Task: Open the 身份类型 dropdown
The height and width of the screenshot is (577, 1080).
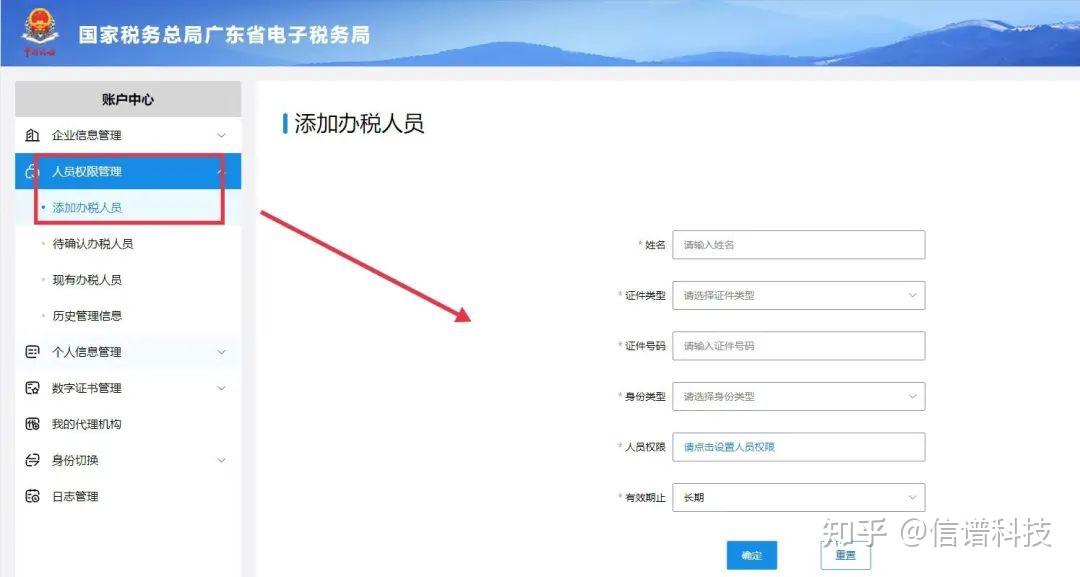Action: tap(798, 396)
